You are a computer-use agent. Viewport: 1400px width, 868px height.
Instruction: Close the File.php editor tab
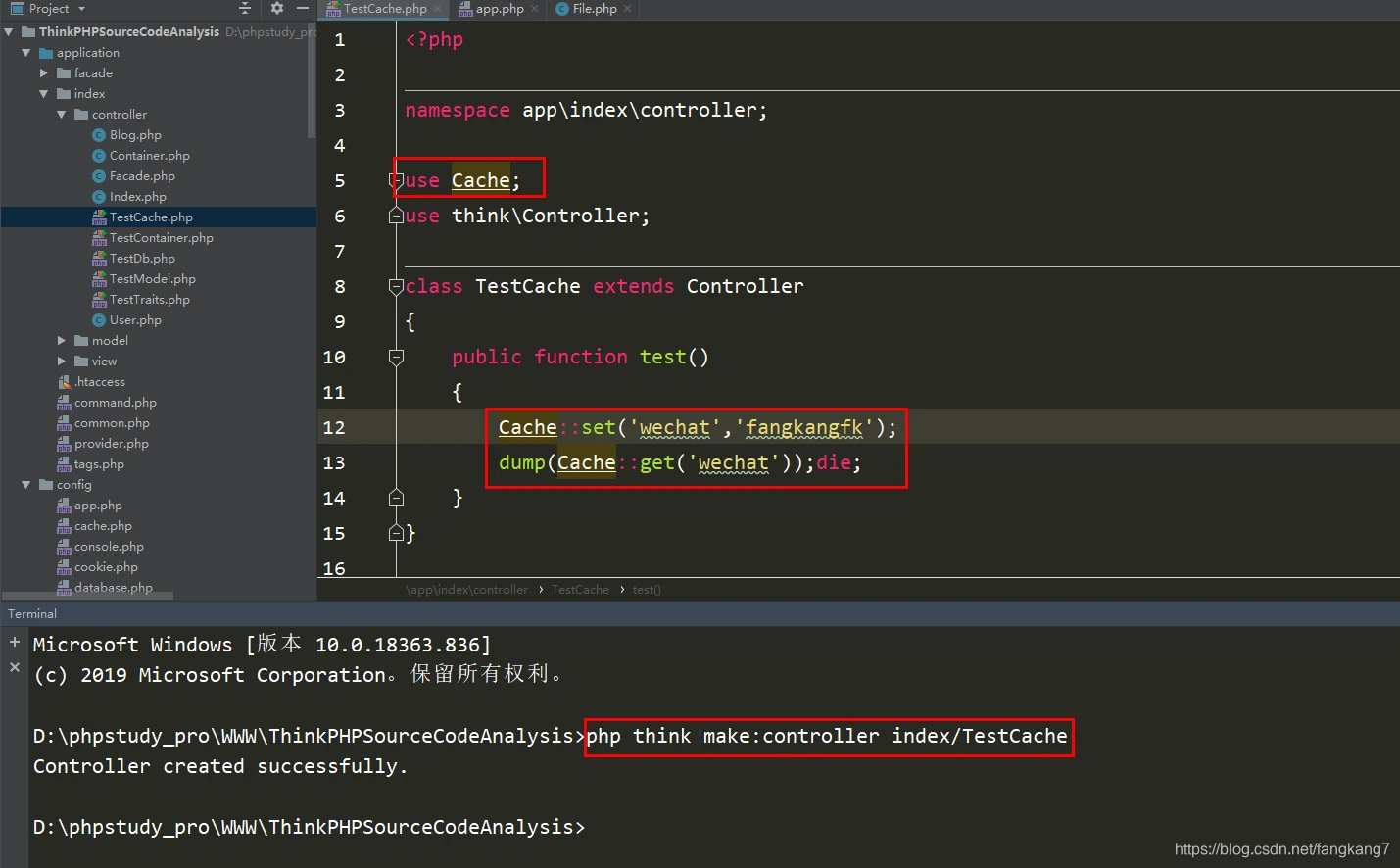point(627,9)
